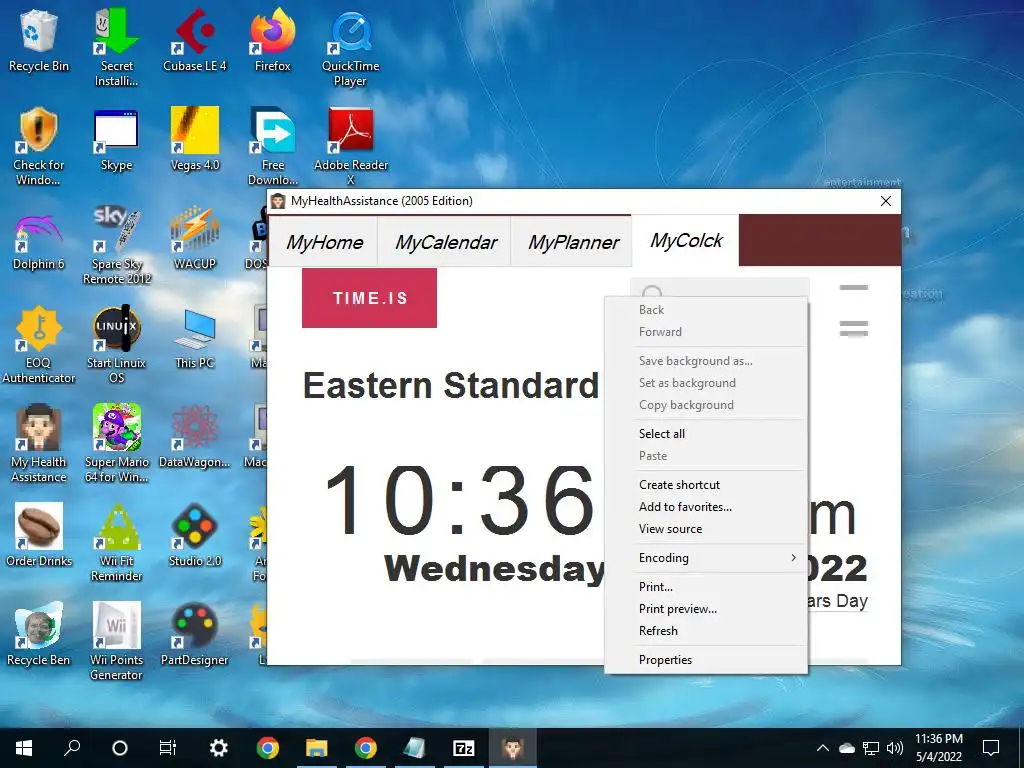The image size is (1024, 768).
Task: Select the Skype desktop icon
Action: click(116, 140)
